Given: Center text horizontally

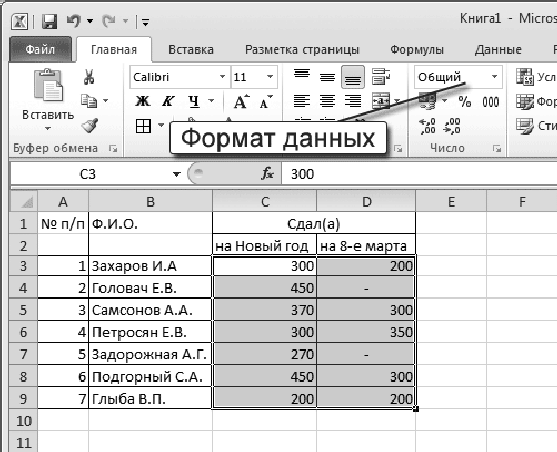Looking at the screenshot, I should (x=327, y=101).
